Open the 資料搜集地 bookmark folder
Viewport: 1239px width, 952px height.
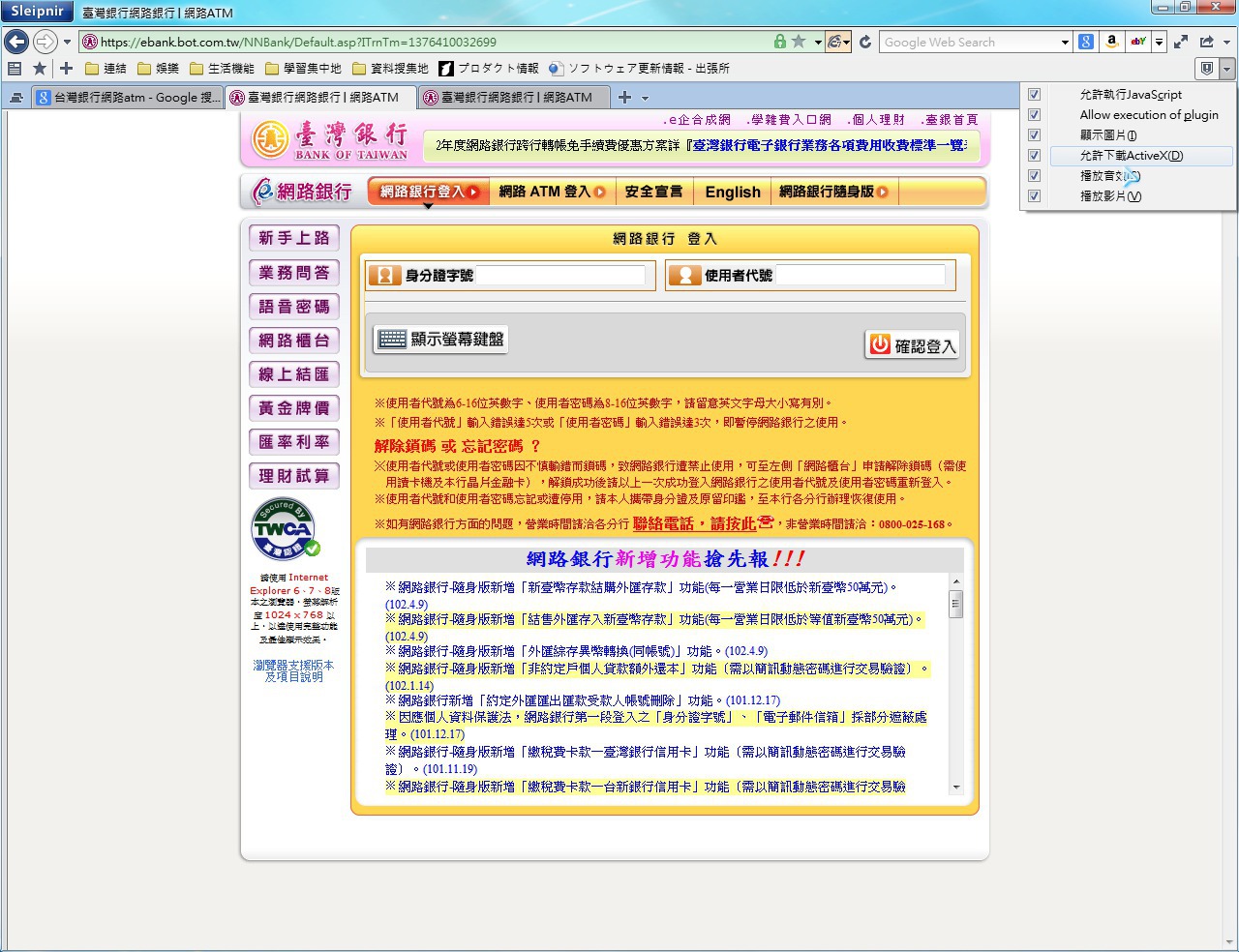390,68
